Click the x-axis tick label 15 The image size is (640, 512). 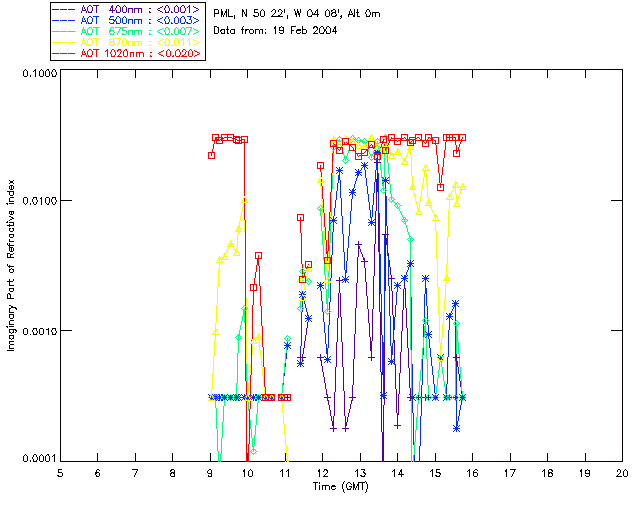pos(435,473)
